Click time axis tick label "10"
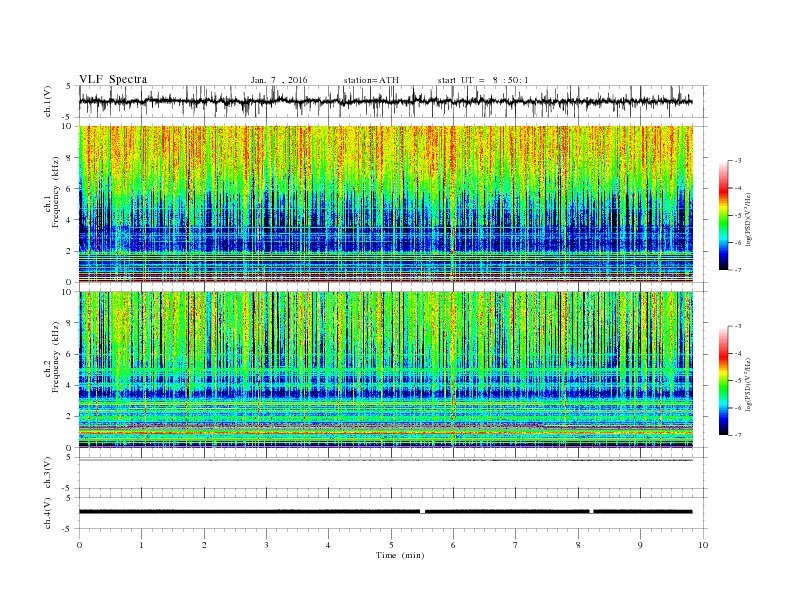Screen dimensions: 792x612 pyautogui.click(x=703, y=545)
